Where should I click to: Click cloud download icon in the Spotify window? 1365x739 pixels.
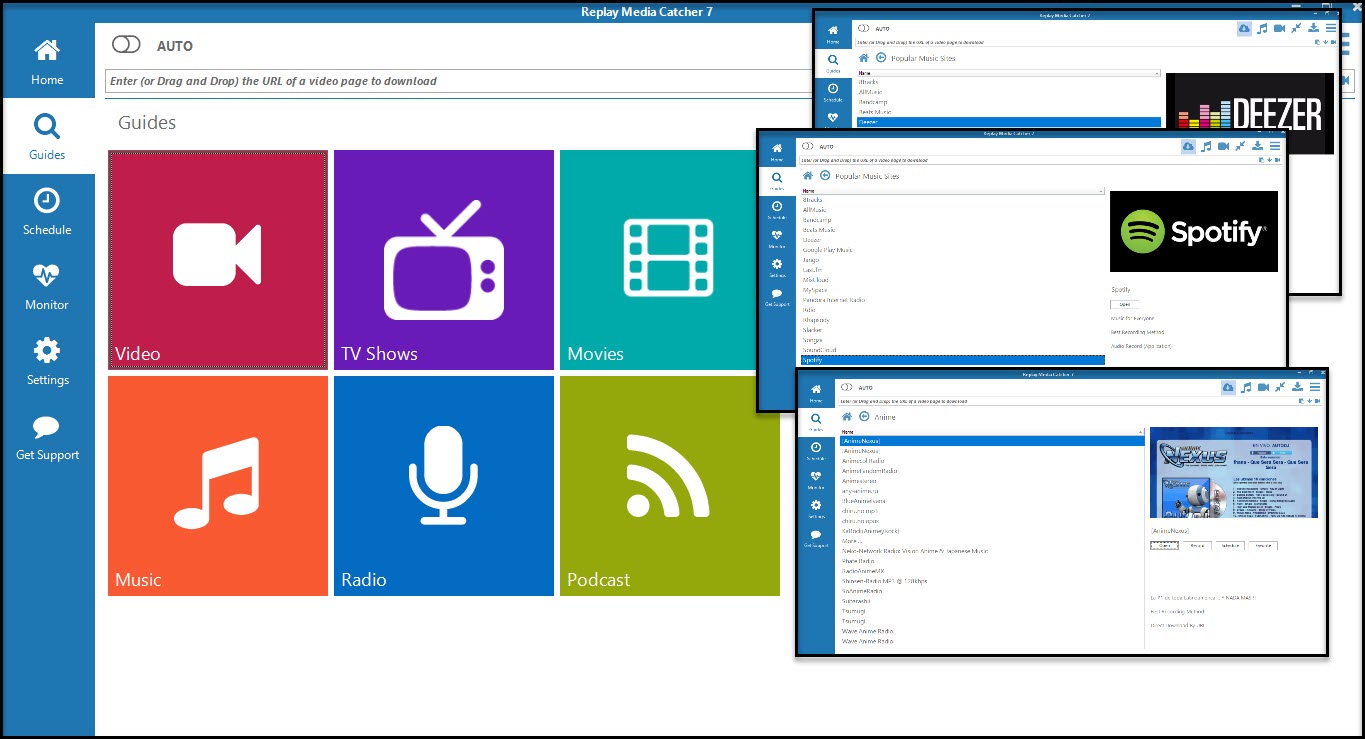point(1187,146)
